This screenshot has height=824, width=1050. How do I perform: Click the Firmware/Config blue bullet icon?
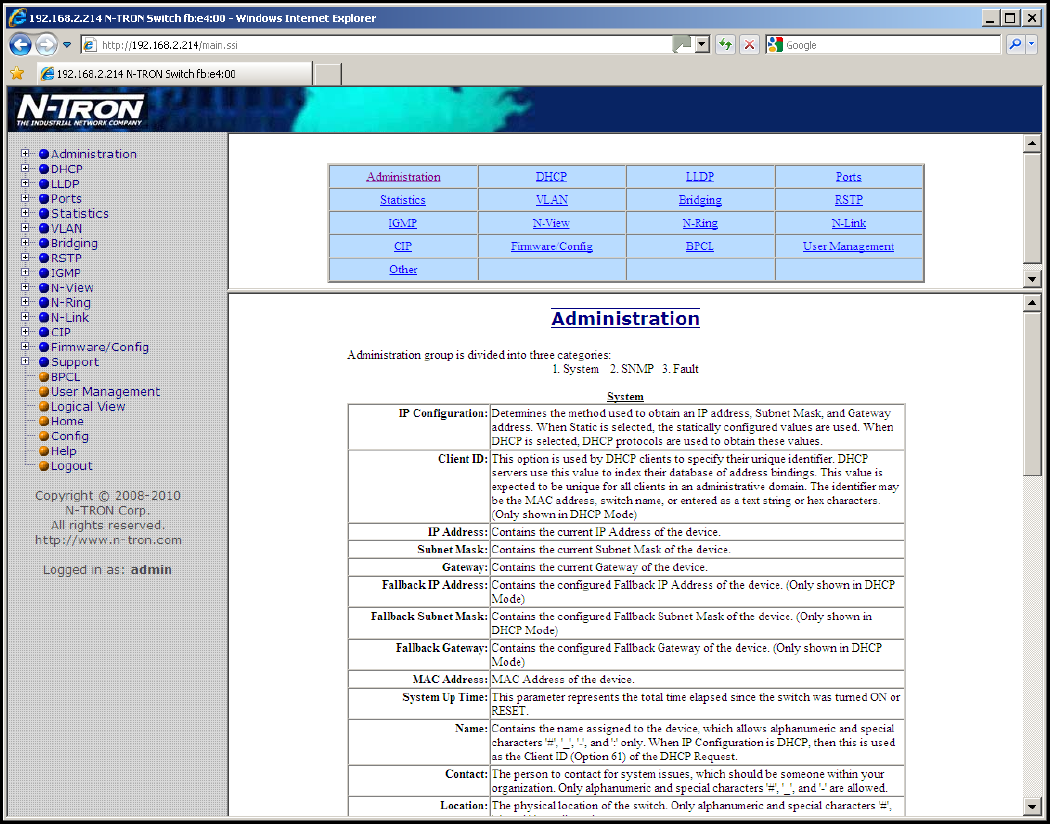click(x=44, y=347)
